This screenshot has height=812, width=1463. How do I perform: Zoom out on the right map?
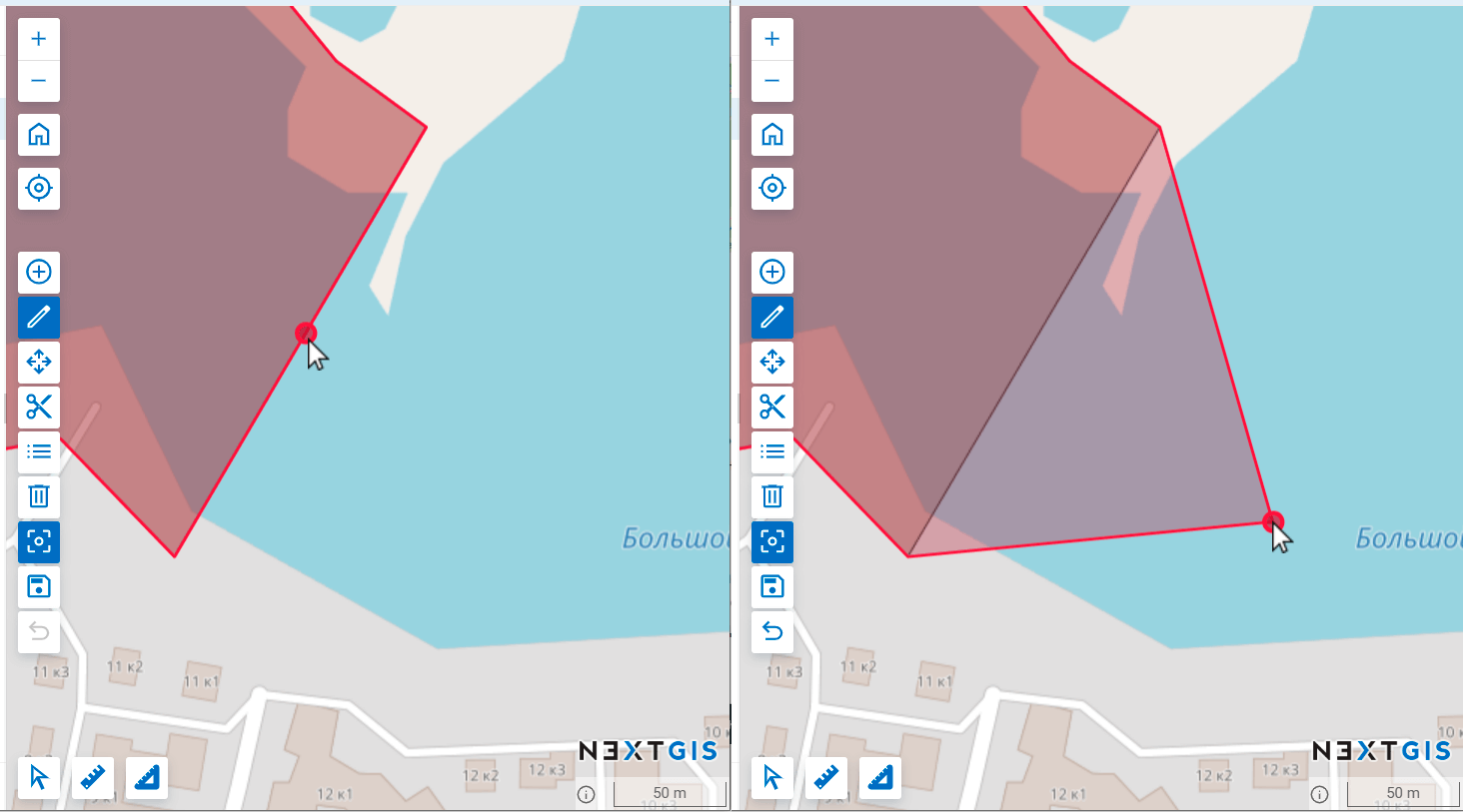click(x=771, y=81)
